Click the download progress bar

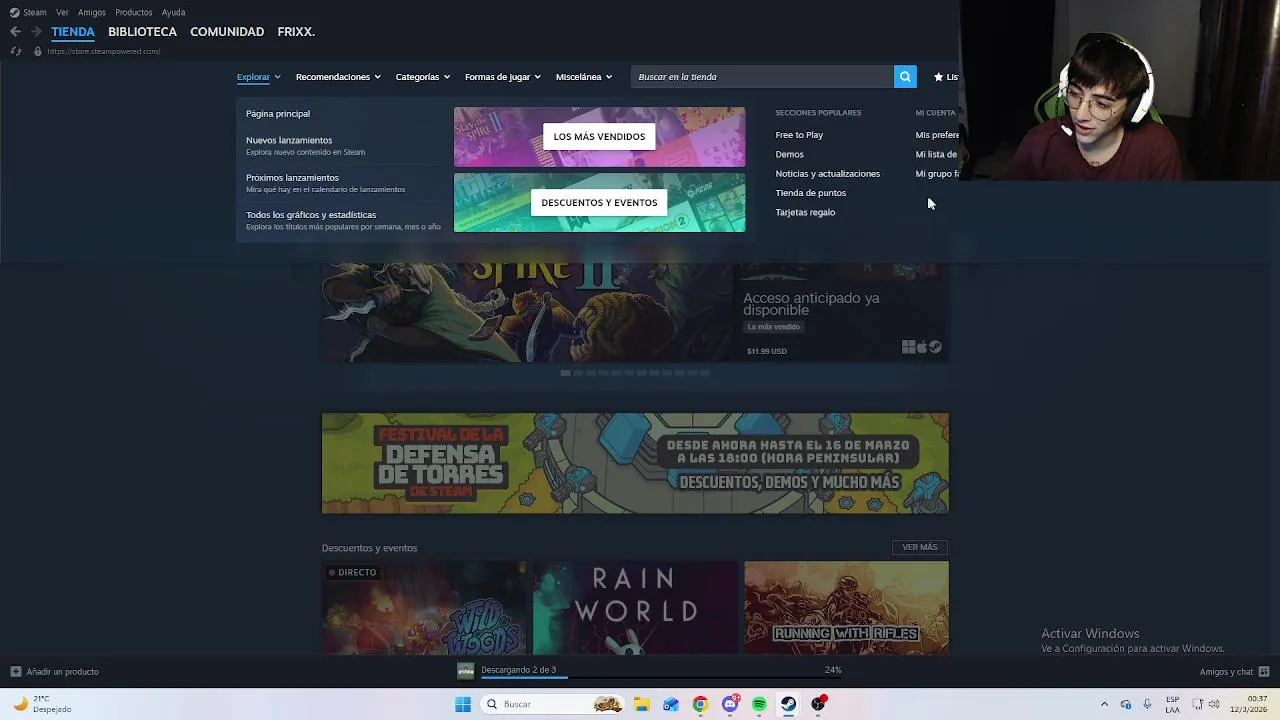pyautogui.click(x=663, y=677)
